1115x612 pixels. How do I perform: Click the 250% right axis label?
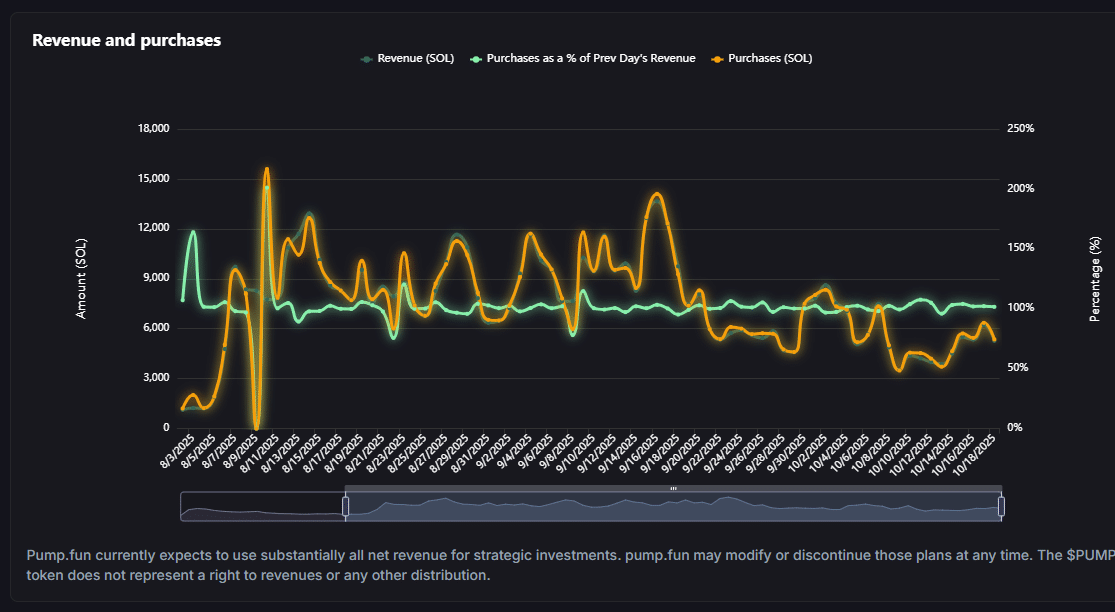[x=1020, y=129]
